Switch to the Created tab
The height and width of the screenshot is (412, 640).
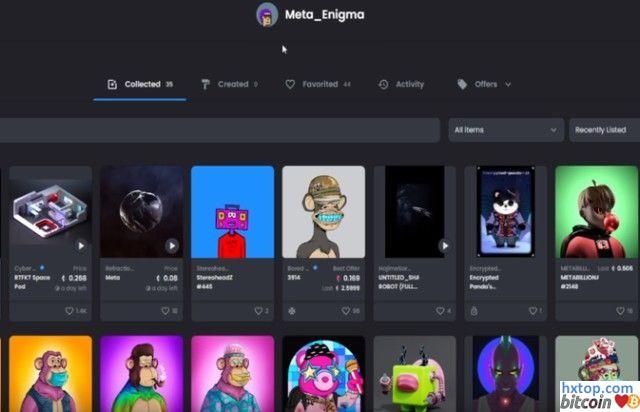coord(228,85)
